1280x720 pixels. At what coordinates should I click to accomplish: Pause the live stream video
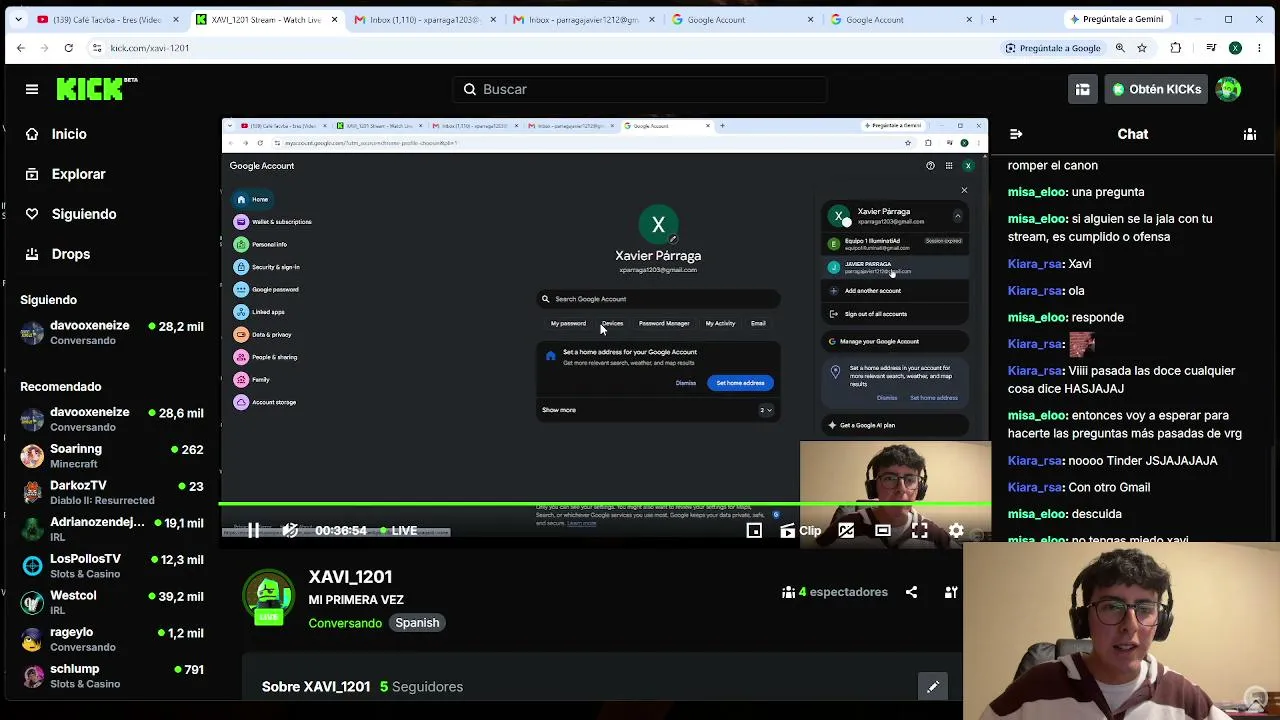pyautogui.click(x=254, y=531)
